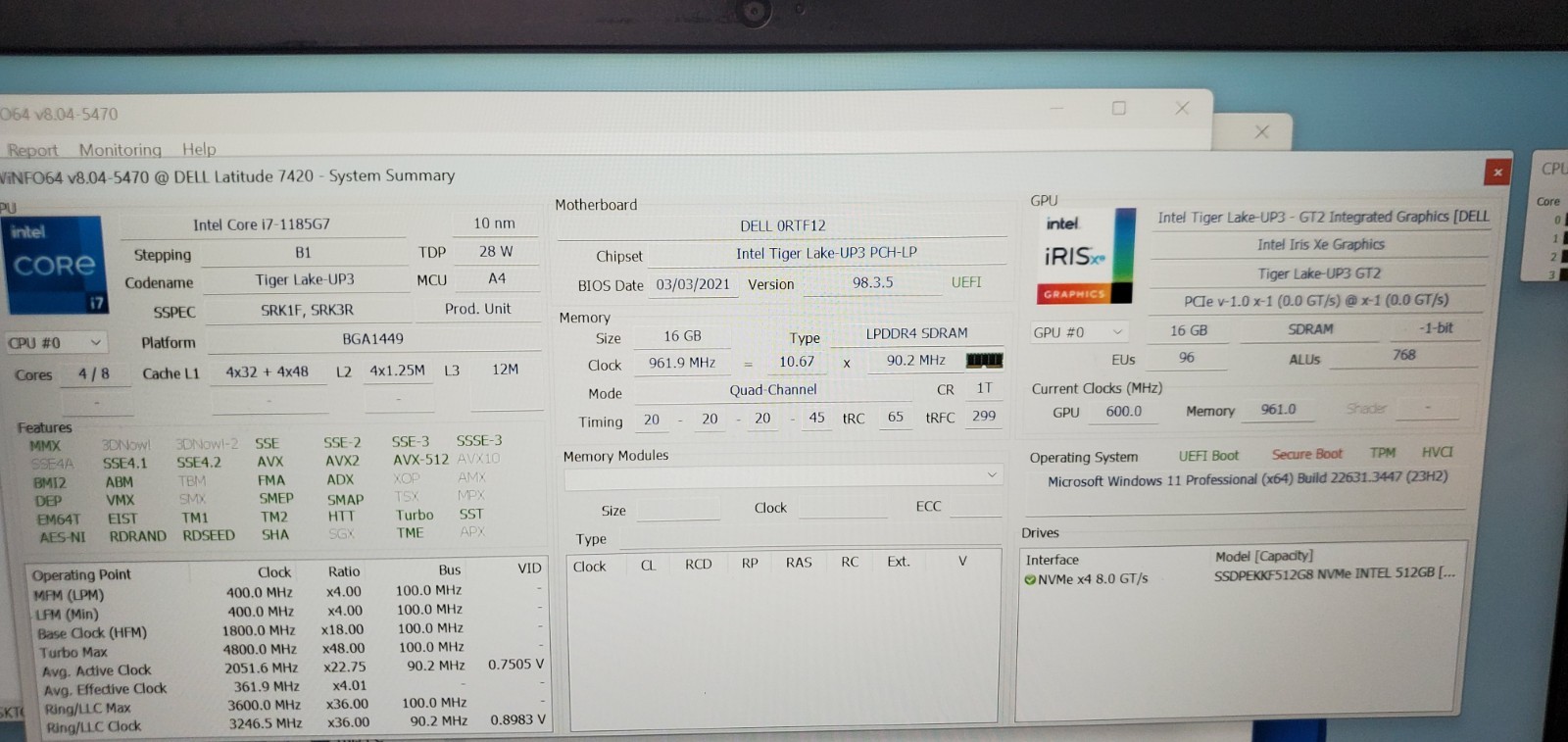
Task: Click the DELL 0RTF12 motherboard field
Action: pyautogui.click(x=782, y=225)
